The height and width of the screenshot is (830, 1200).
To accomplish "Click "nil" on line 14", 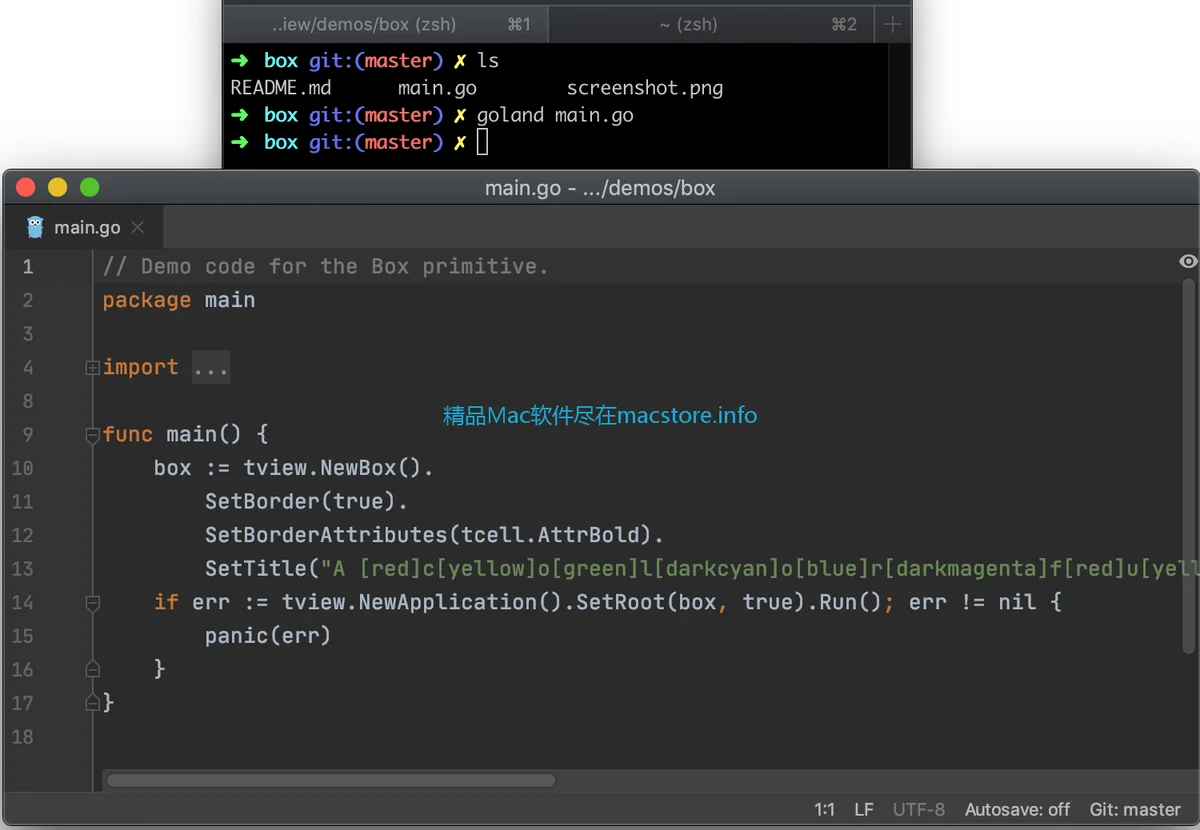I will pos(1017,602).
